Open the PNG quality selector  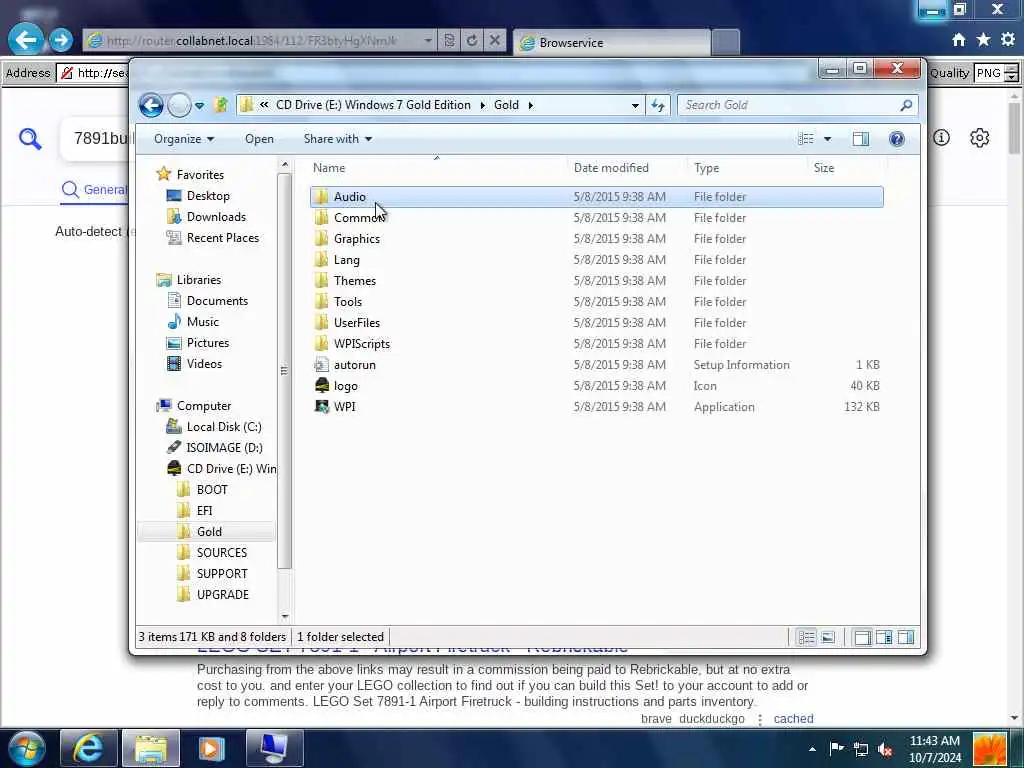[996, 73]
